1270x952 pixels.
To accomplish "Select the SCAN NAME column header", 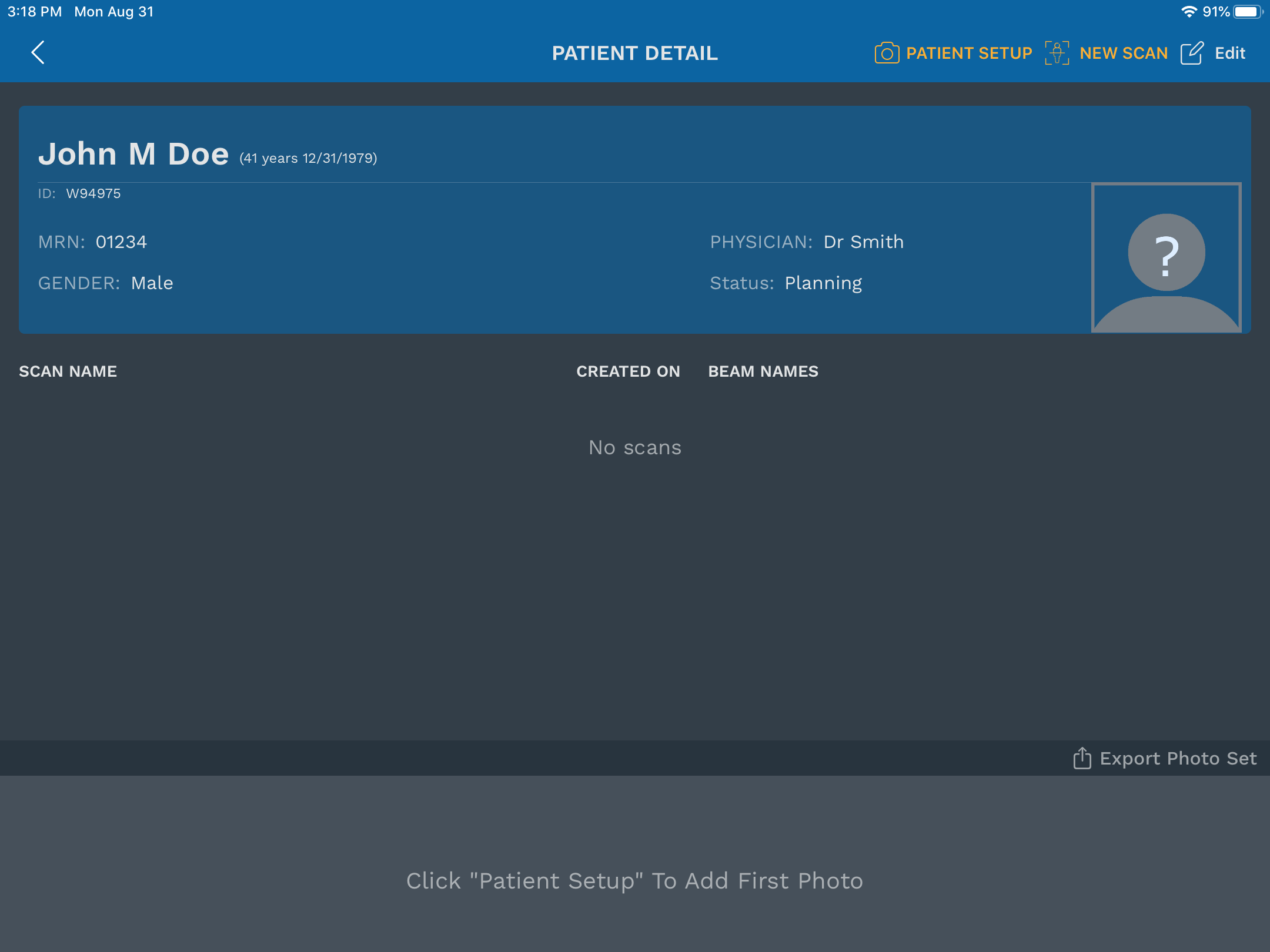I will tap(68, 371).
